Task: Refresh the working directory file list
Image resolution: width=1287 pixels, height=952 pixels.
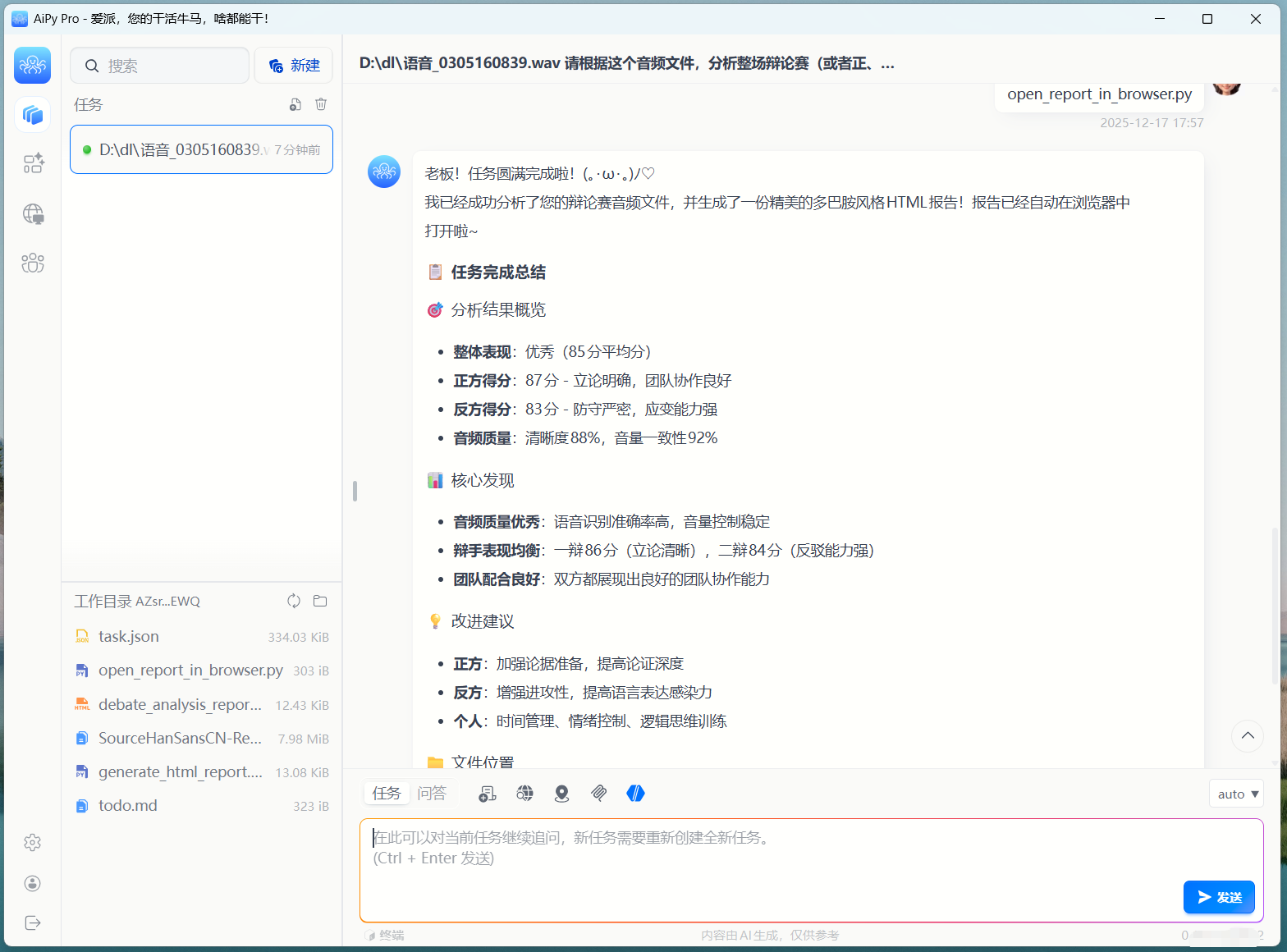Action: tap(294, 601)
